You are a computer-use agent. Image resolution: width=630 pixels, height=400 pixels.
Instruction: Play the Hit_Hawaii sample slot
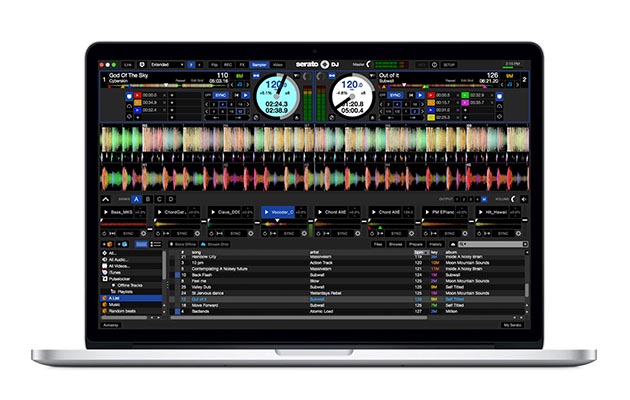coord(494,213)
